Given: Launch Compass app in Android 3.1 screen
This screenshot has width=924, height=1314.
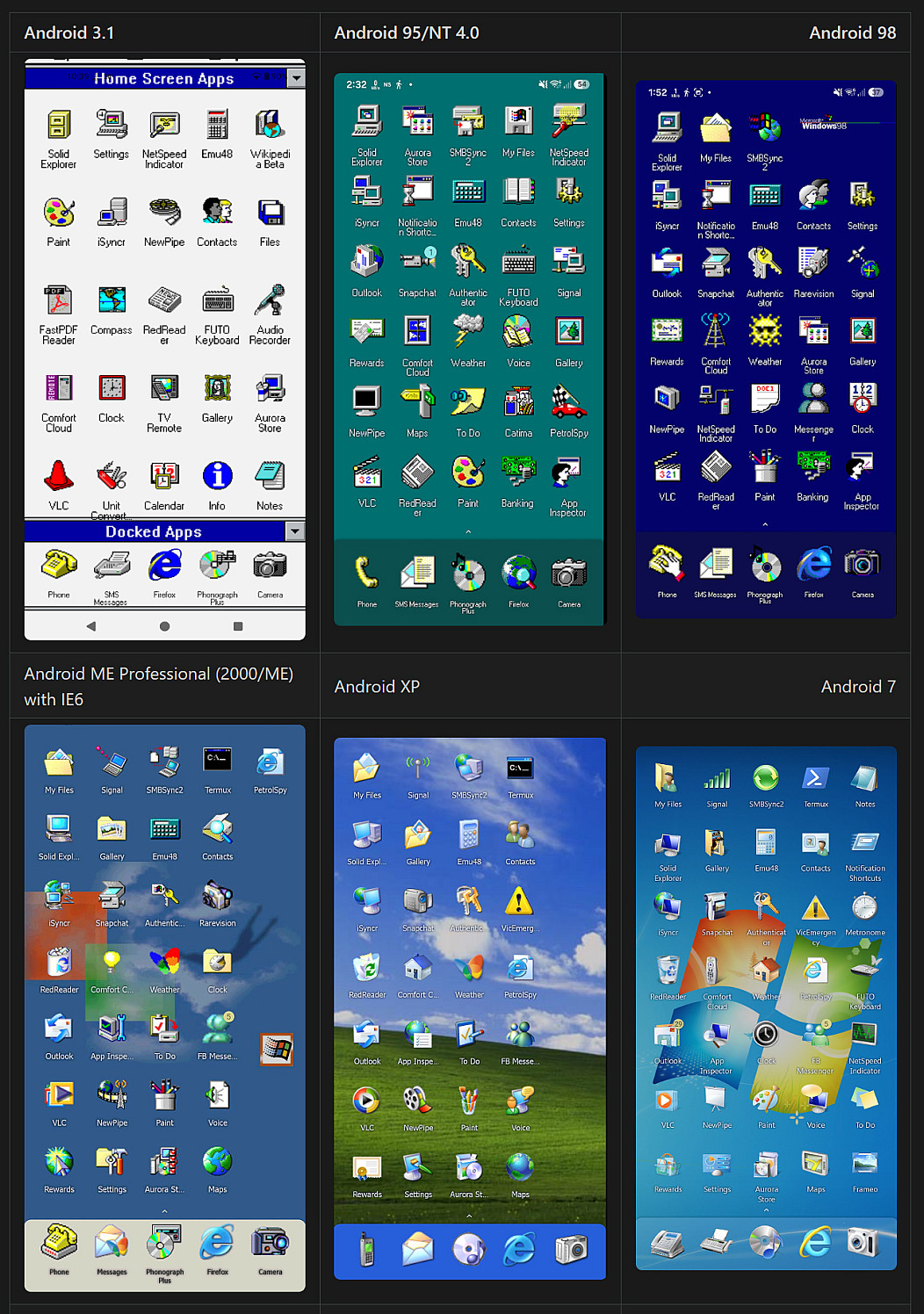Looking at the screenshot, I should (112, 300).
